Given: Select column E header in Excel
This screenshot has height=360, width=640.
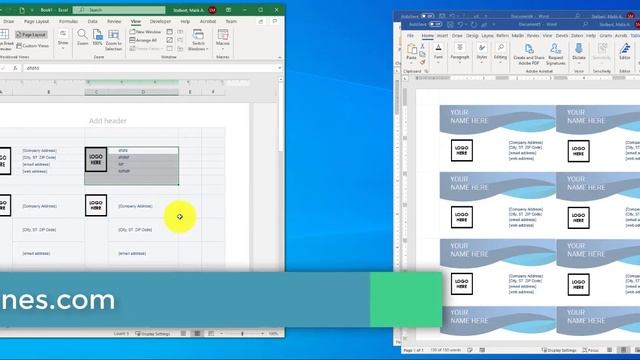Looking at the screenshot, I should 190,92.
